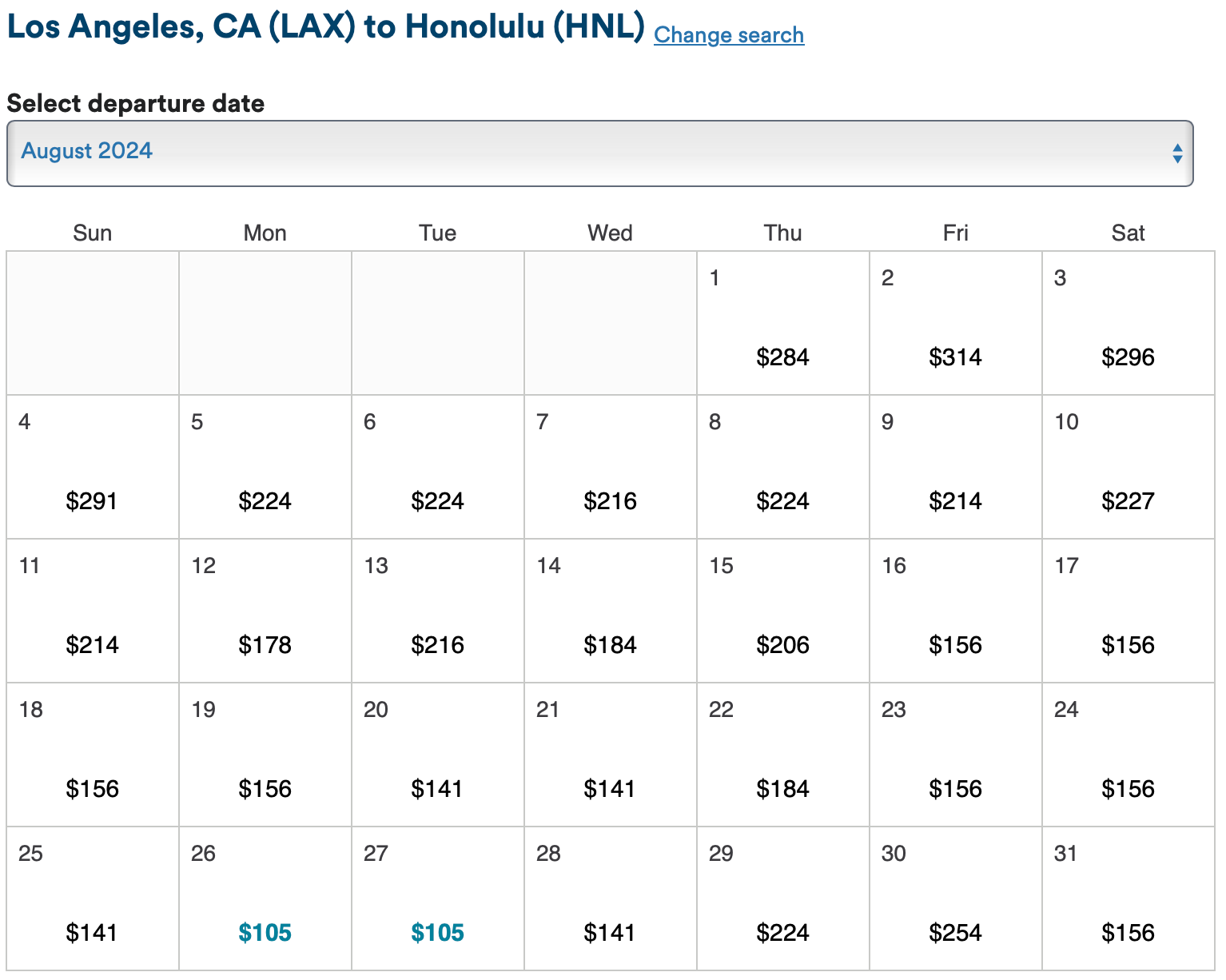Choose August 15 priced at $206
1226x980 pixels.
[782, 644]
